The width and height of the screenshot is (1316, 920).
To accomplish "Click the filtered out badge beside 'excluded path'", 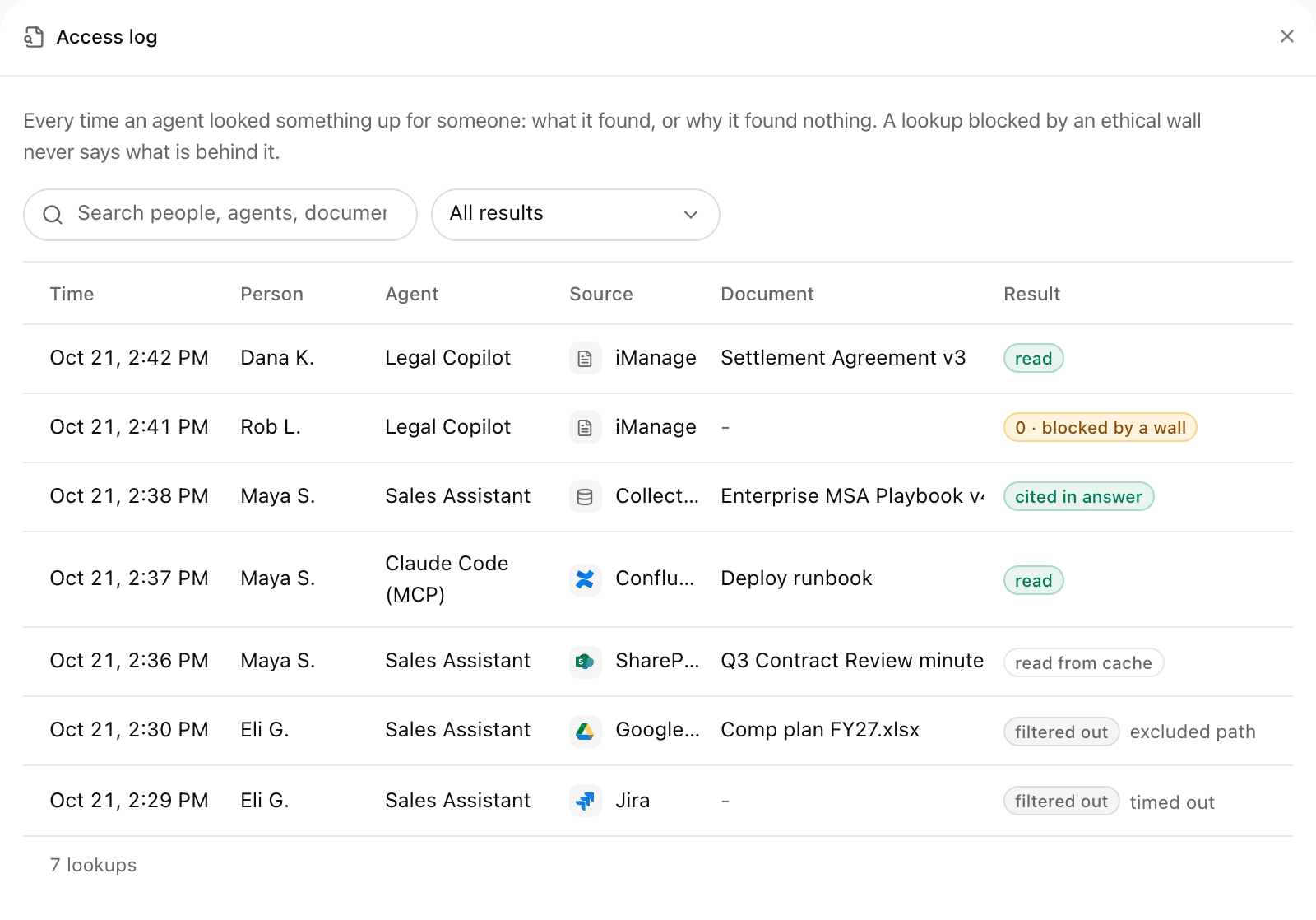I will (x=1061, y=732).
